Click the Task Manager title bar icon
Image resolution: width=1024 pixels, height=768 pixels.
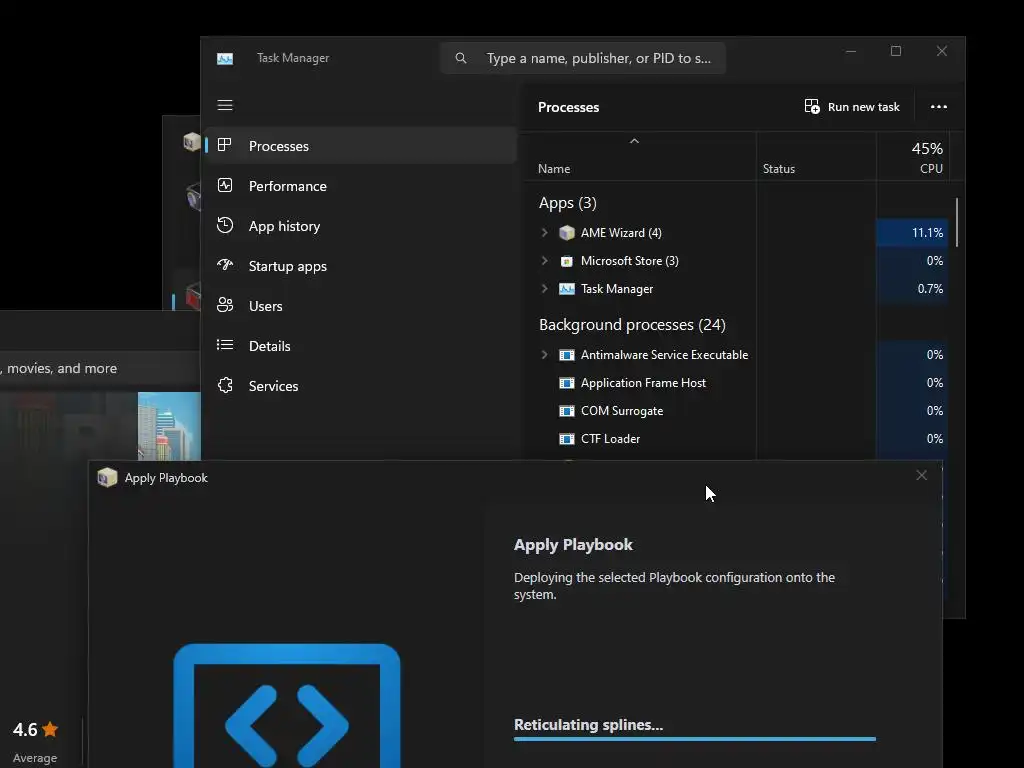(225, 59)
